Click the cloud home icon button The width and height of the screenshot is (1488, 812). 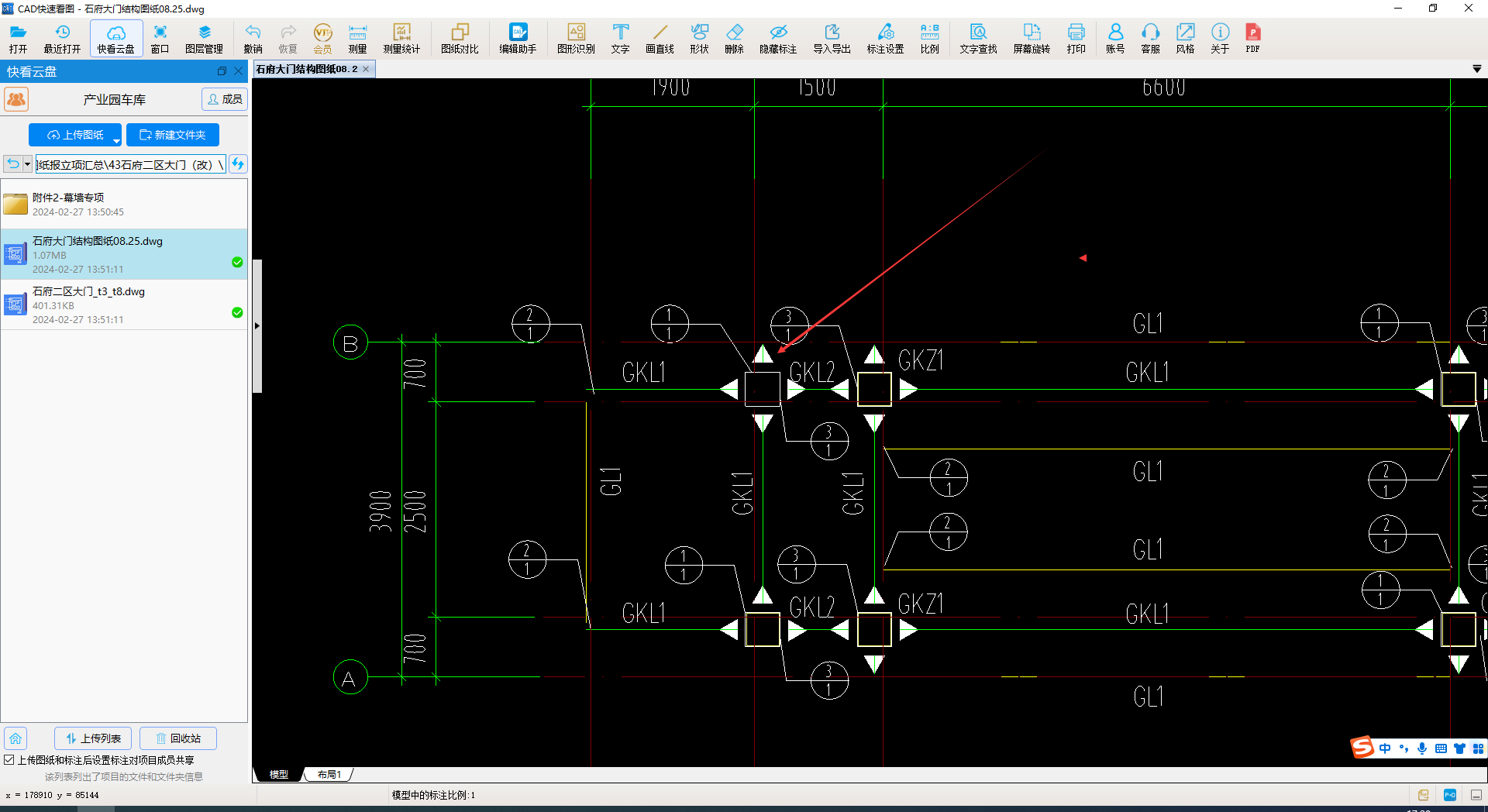tap(15, 738)
